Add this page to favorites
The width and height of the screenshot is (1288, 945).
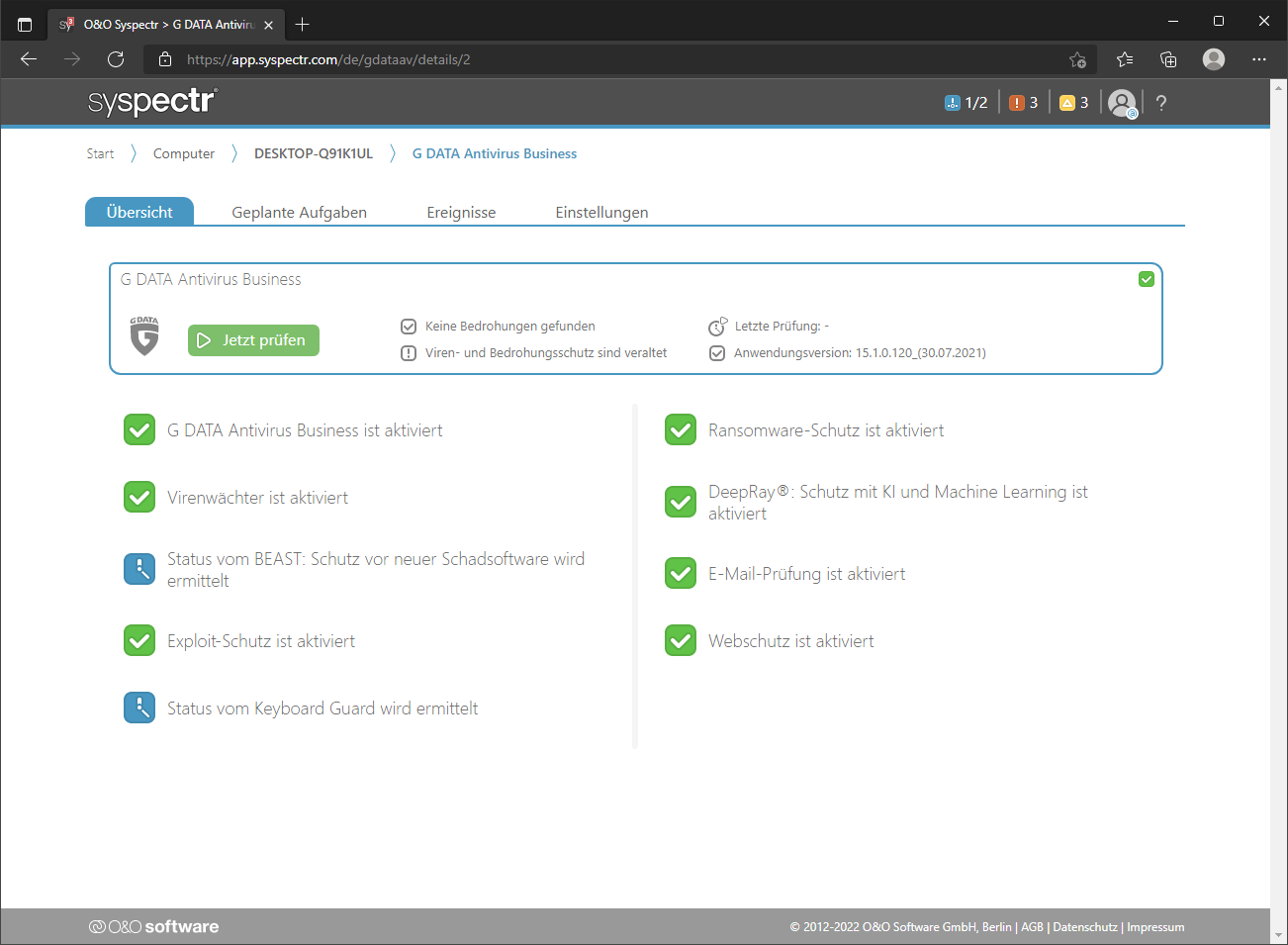(x=1078, y=59)
